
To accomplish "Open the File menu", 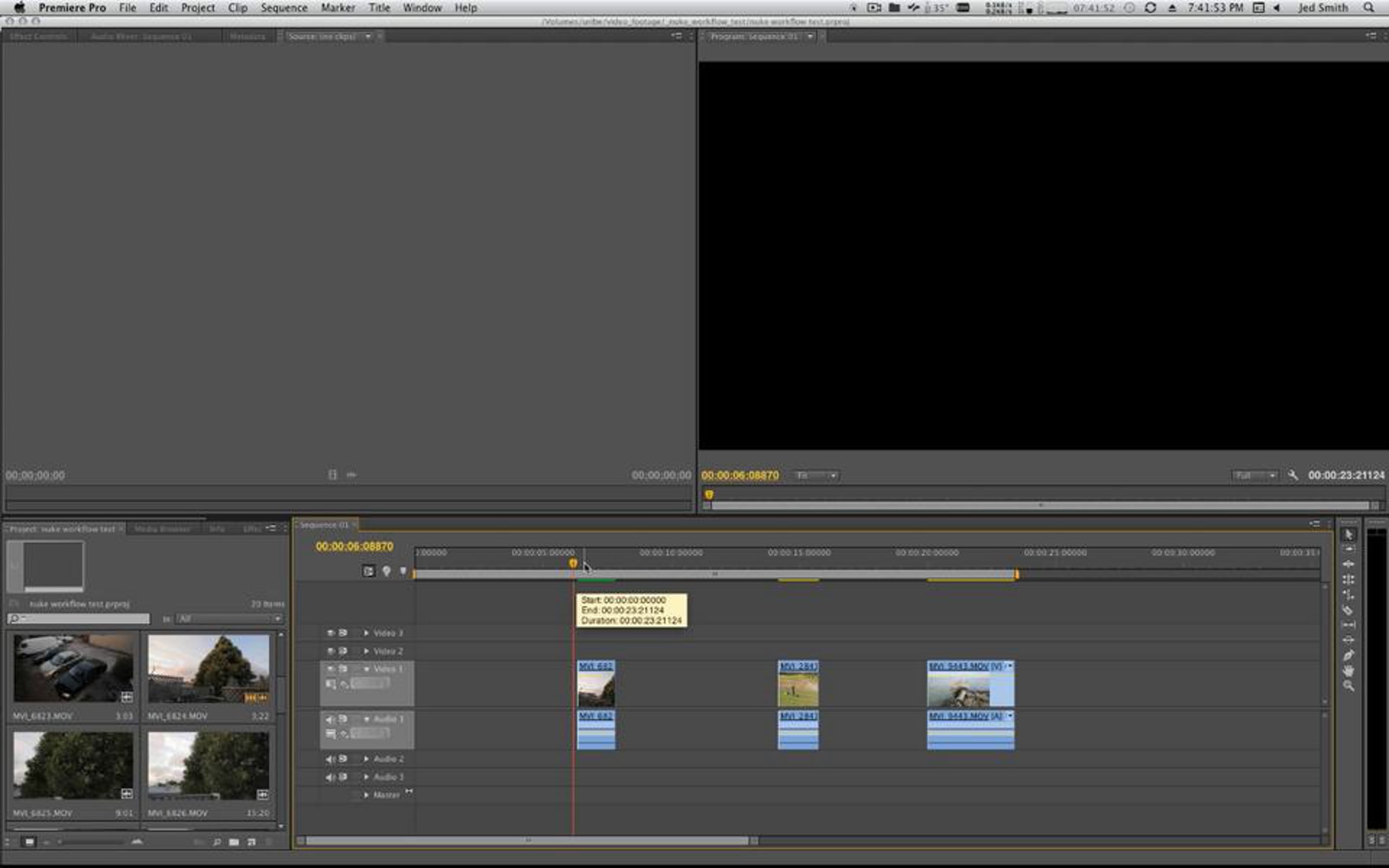I will point(127,8).
